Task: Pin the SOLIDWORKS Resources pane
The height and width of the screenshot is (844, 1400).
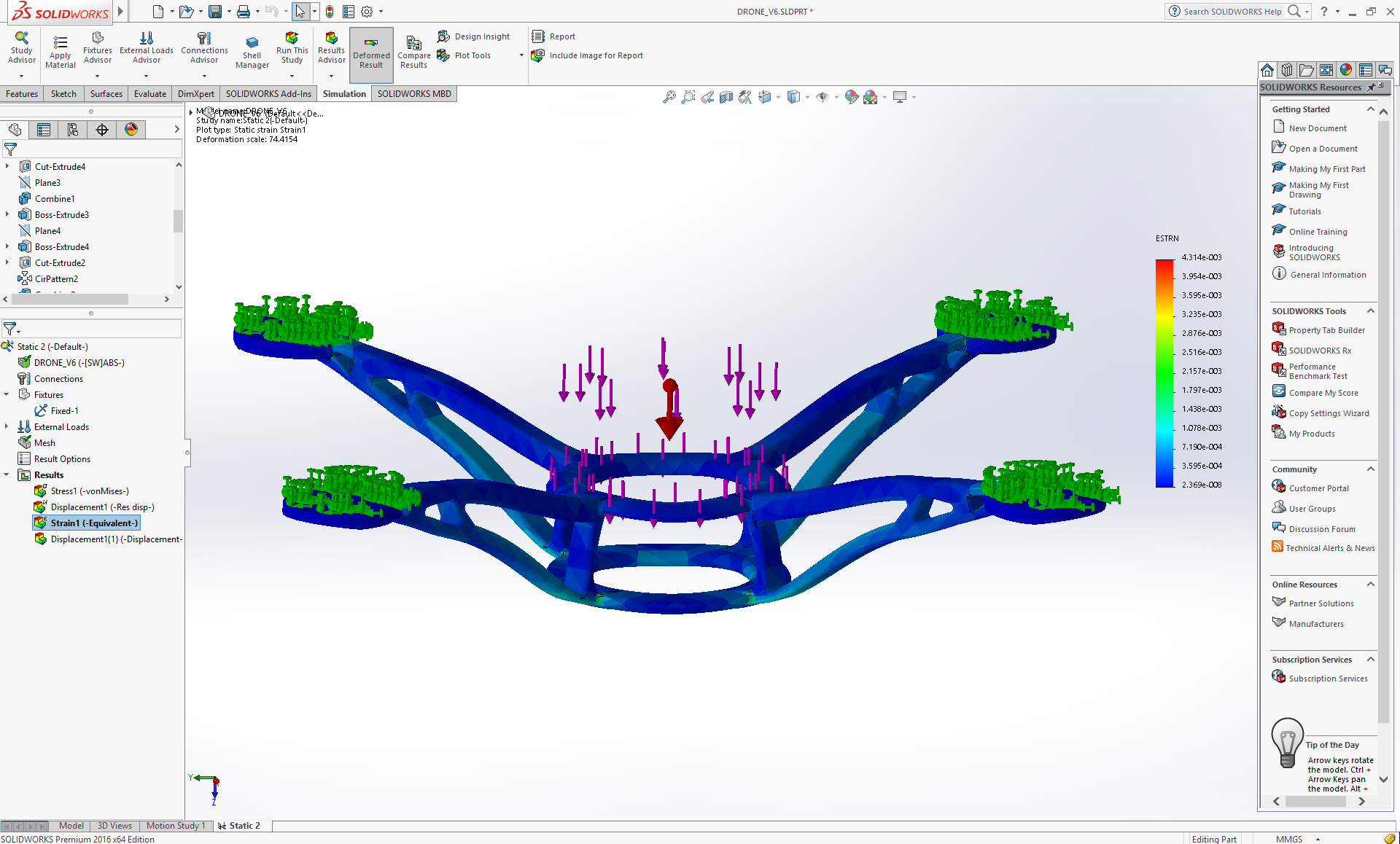Action: coord(1371,87)
